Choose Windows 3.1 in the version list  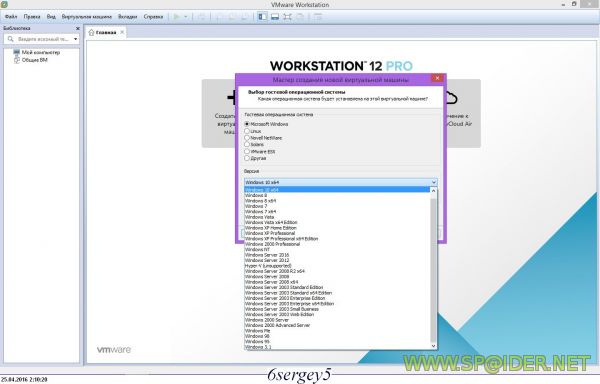337,347
